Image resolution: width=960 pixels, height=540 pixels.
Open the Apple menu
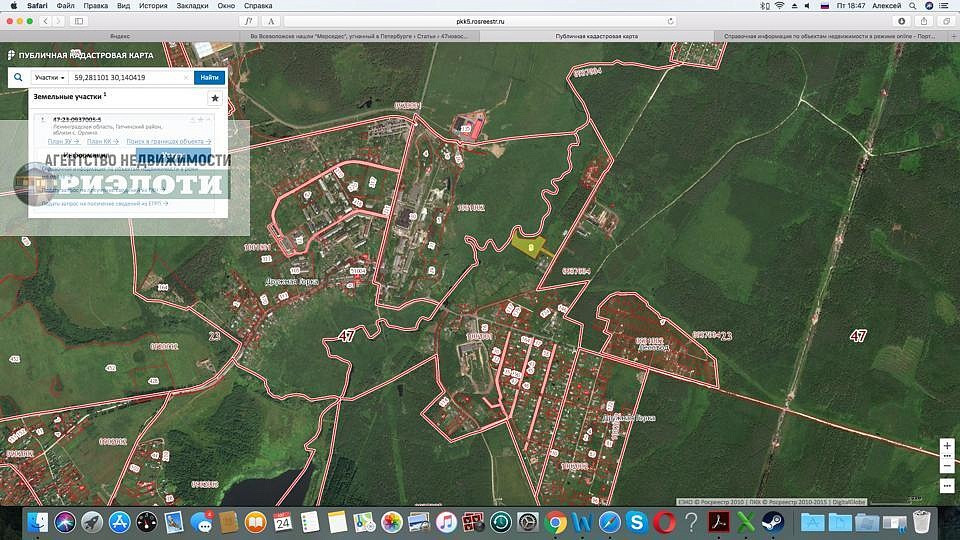click(x=13, y=6)
